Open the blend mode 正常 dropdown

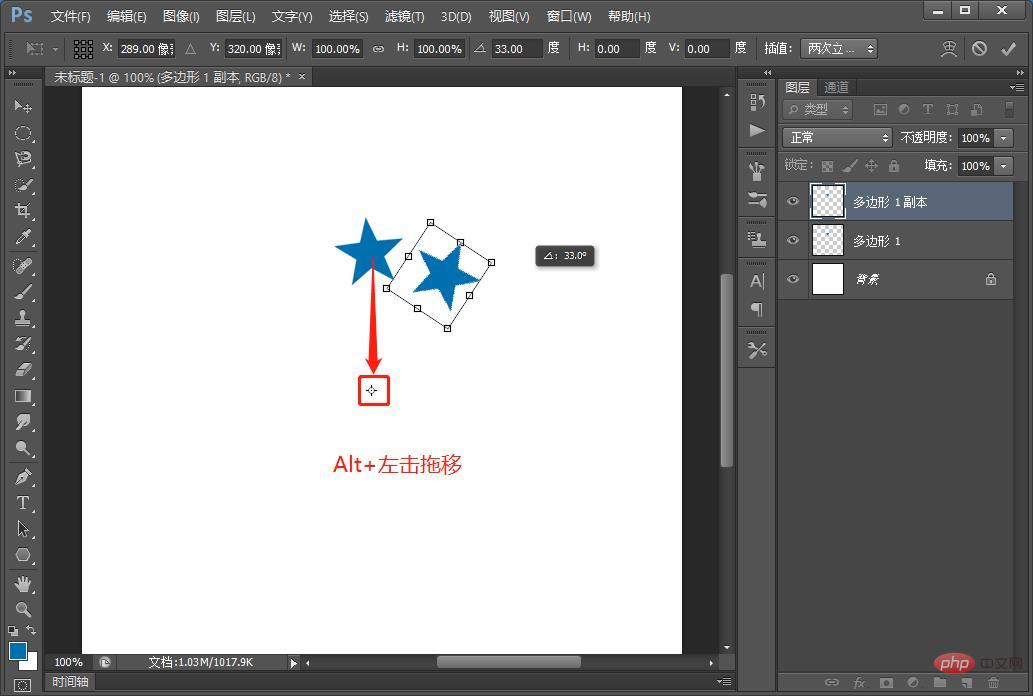tap(837, 137)
